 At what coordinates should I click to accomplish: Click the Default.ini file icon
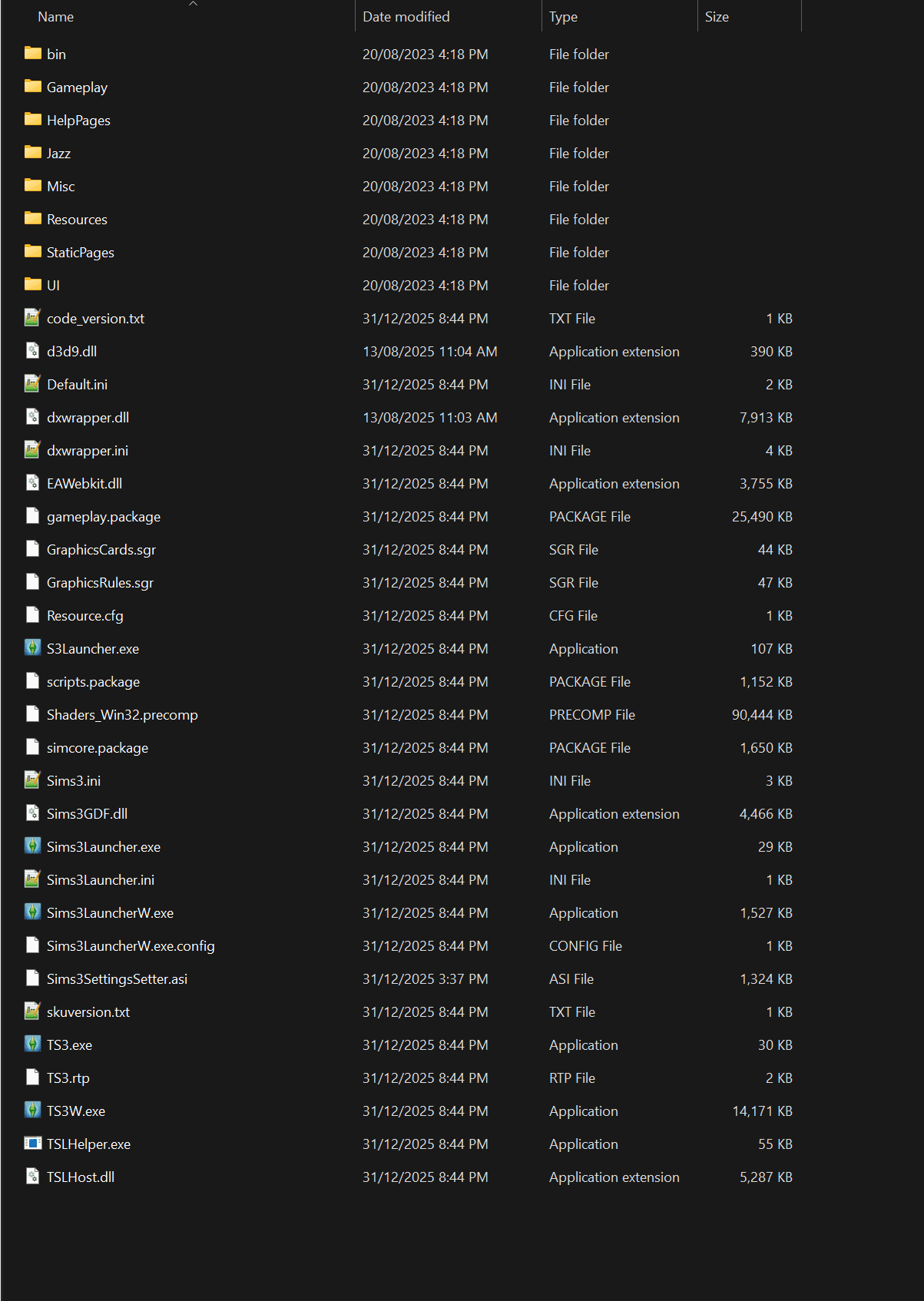pos(32,383)
